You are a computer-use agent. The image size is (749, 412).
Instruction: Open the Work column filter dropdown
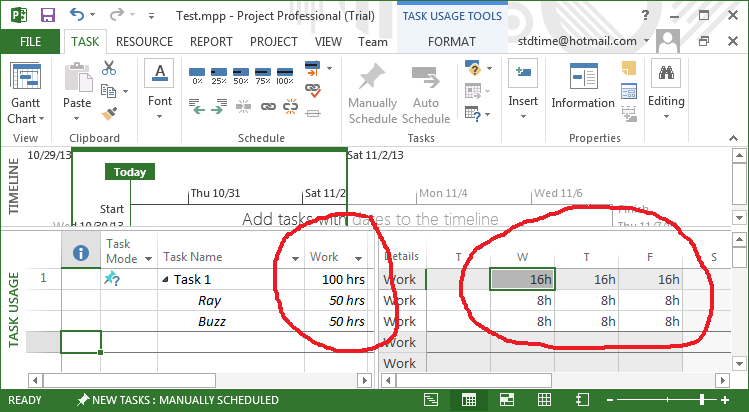(358, 259)
